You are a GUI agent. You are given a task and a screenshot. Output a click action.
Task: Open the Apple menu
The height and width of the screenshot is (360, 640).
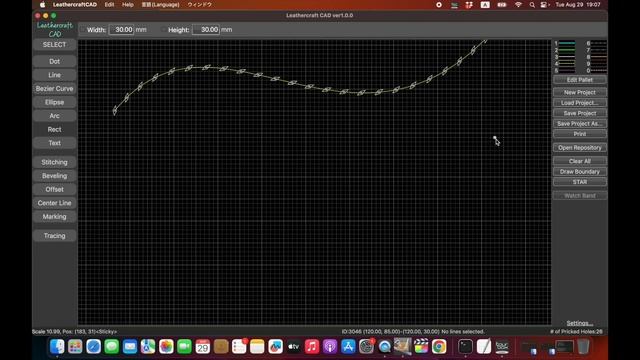click(x=42, y=4)
